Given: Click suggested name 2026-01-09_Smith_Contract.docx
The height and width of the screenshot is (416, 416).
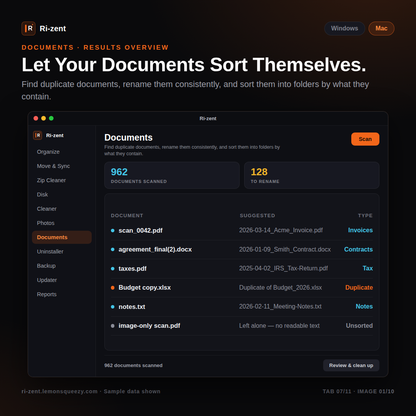Looking at the screenshot, I should [x=285, y=249].
